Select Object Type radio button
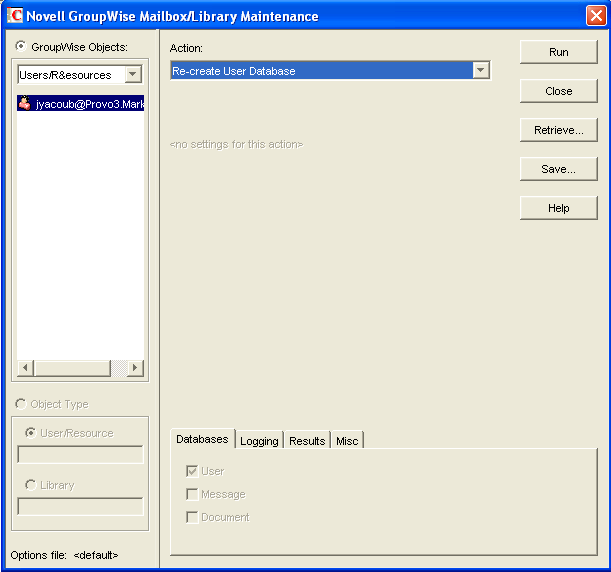 click(21, 404)
